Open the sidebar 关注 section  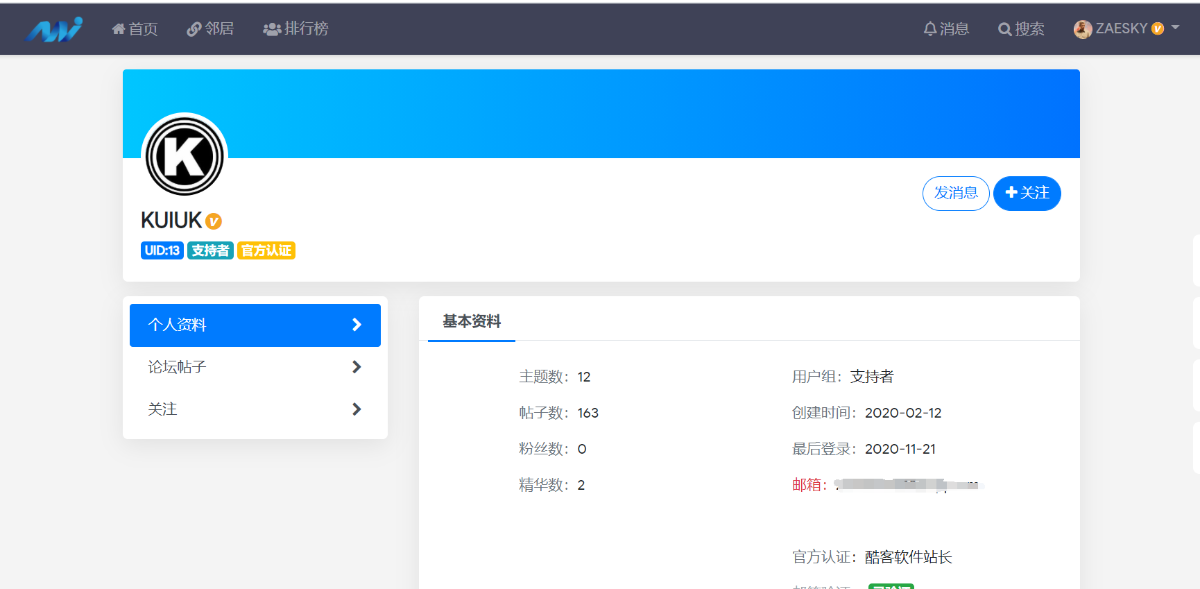pyautogui.click(x=255, y=409)
